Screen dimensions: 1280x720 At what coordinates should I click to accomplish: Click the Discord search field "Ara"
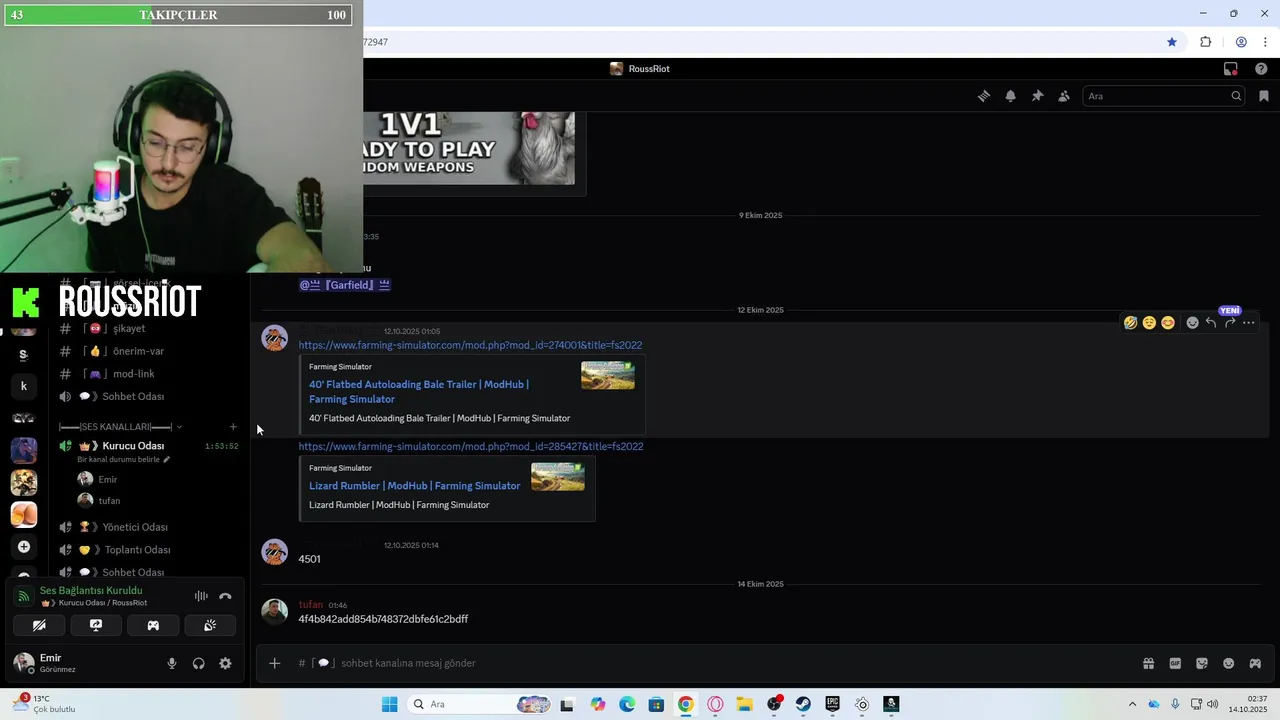pos(1164,96)
